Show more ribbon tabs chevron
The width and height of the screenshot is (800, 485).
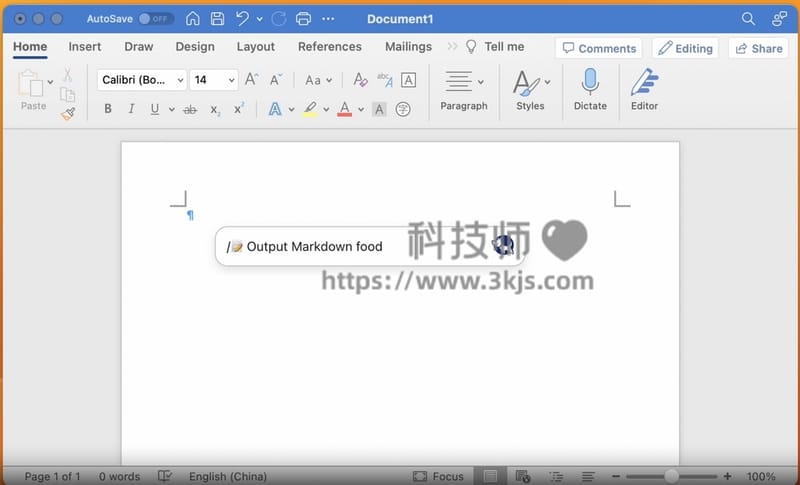tap(452, 47)
